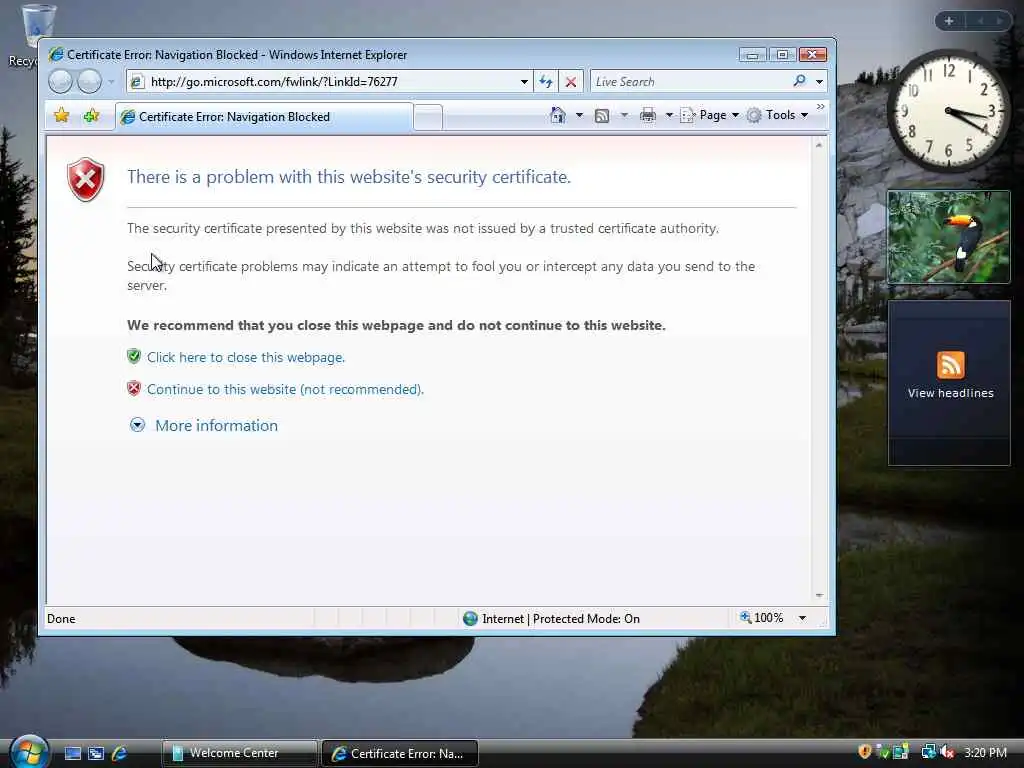
Task: Click Show Desktop quick launch icon
Action: (72, 754)
